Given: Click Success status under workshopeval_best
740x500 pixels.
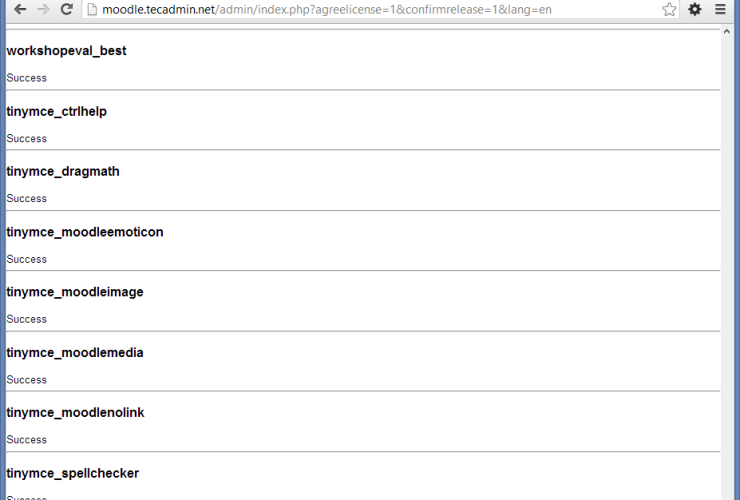Looking at the screenshot, I should click(27, 78).
